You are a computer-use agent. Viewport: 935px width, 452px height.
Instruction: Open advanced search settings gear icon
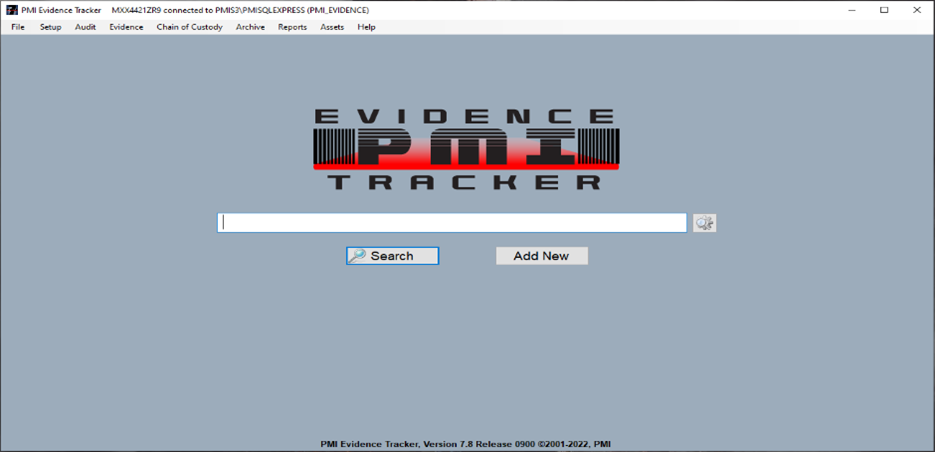[704, 223]
